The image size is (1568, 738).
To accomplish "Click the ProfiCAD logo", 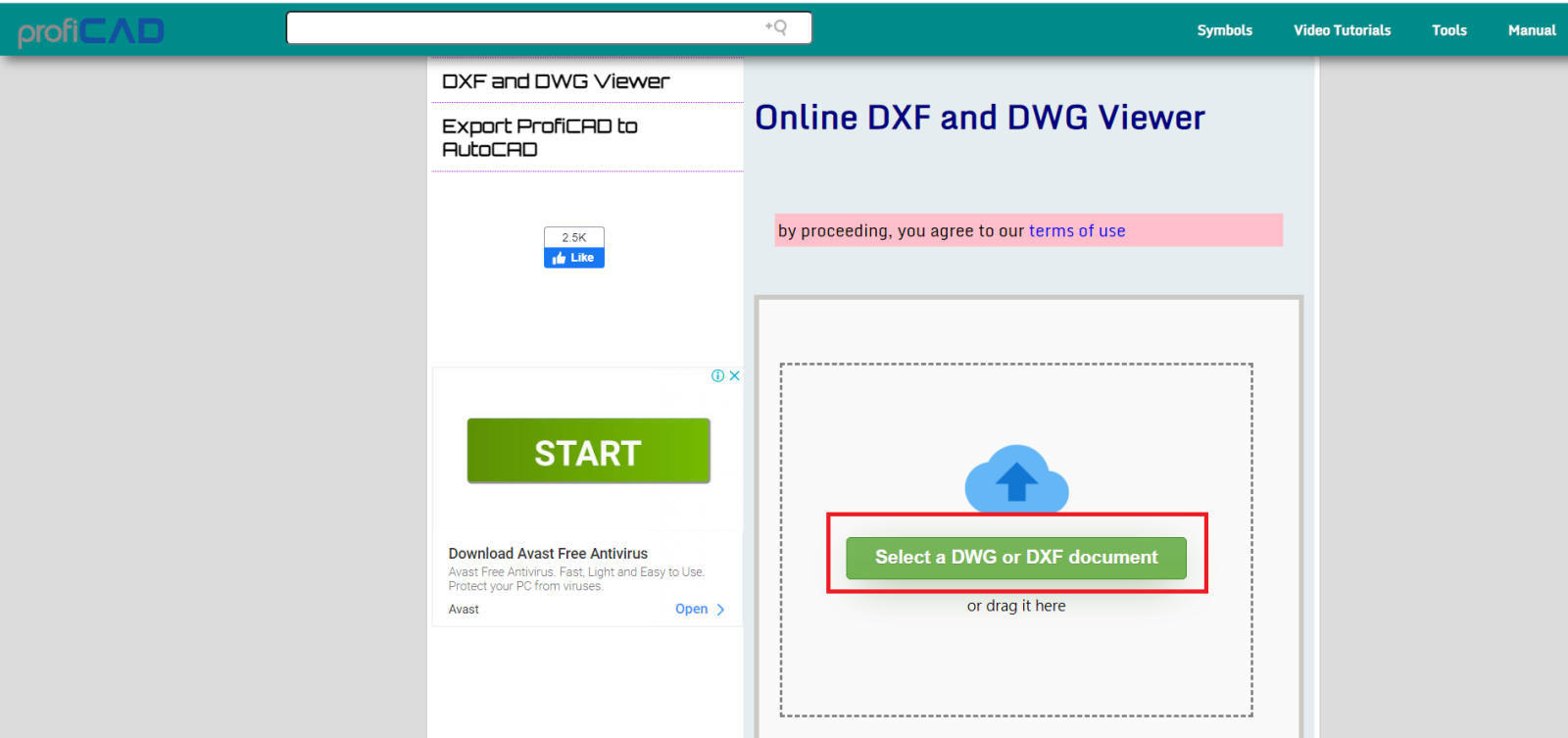I will pyautogui.click(x=91, y=31).
